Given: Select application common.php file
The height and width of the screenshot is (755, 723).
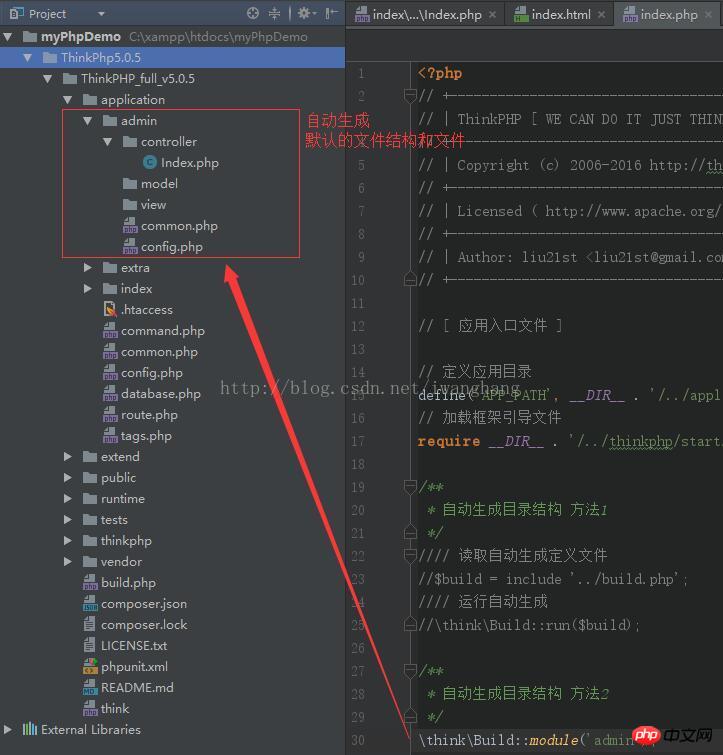Looking at the screenshot, I should coord(150,352).
